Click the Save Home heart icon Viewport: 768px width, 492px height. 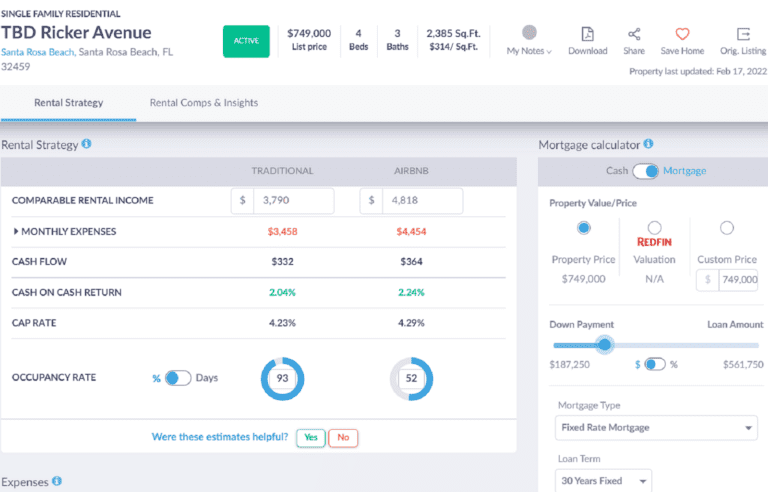[682, 34]
